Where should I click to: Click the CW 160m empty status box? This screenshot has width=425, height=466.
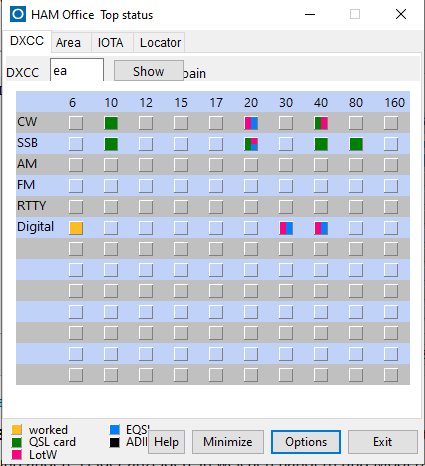click(391, 123)
